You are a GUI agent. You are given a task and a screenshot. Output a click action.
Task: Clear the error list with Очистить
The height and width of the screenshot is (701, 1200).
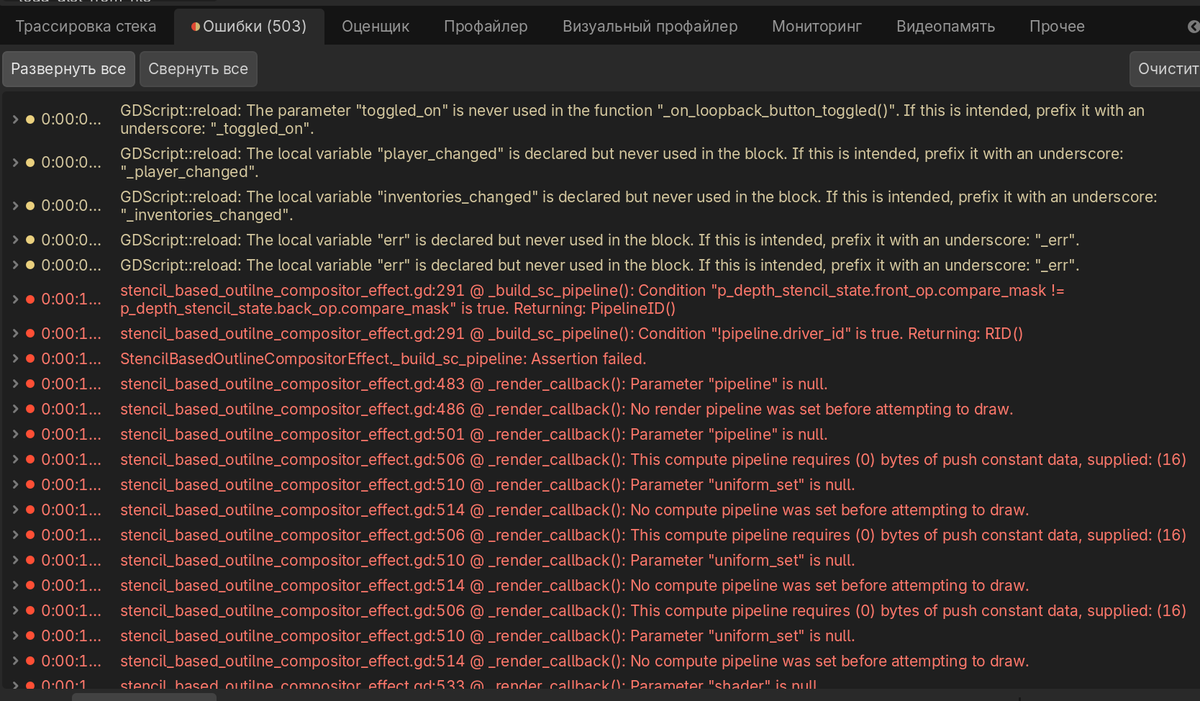pyautogui.click(x=1165, y=69)
